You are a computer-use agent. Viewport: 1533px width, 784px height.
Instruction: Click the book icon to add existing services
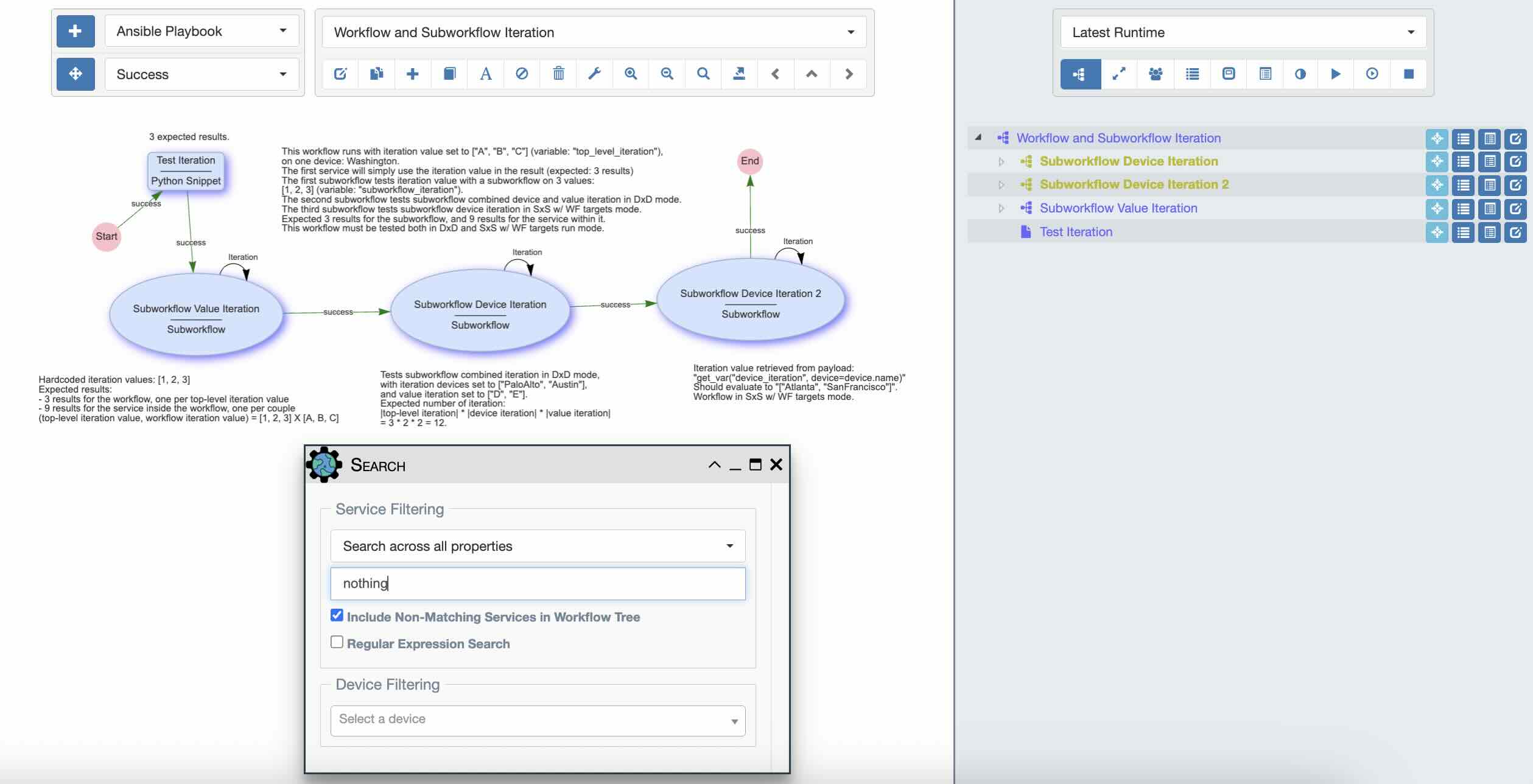click(x=449, y=74)
